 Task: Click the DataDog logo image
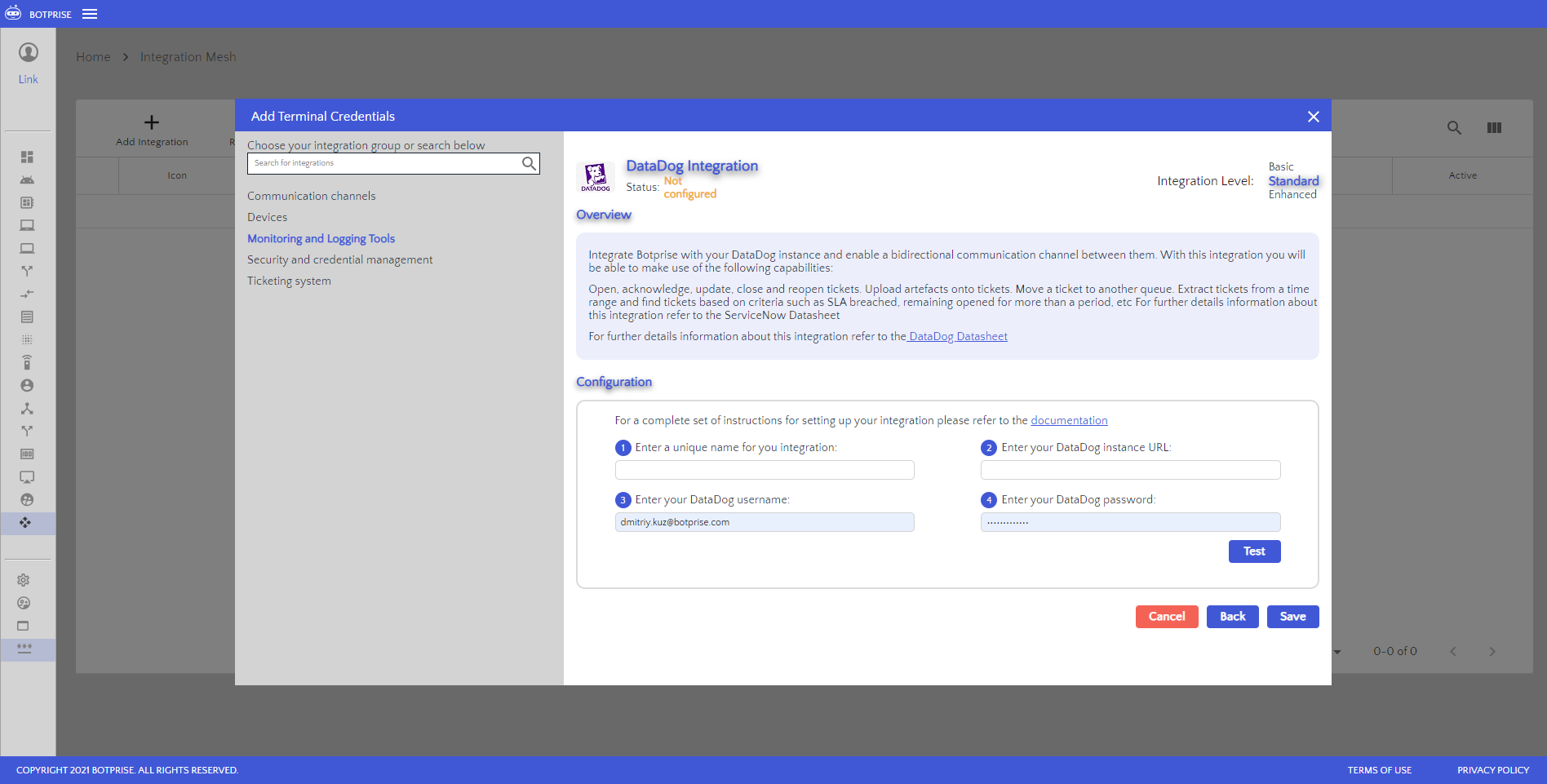[596, 177]
